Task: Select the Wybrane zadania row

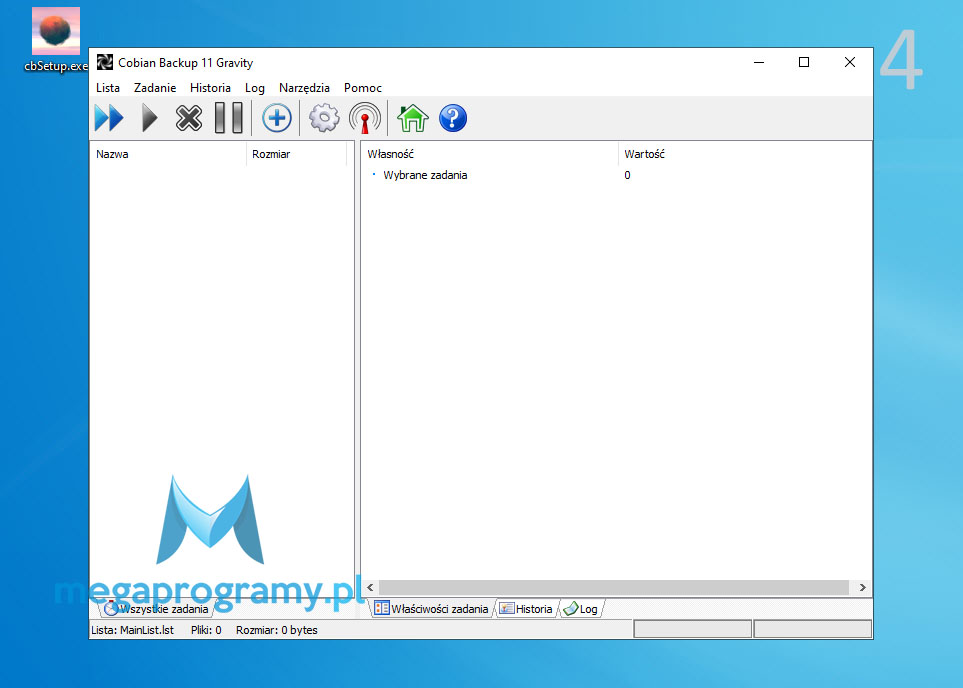Action: click(x=616, y=175)
